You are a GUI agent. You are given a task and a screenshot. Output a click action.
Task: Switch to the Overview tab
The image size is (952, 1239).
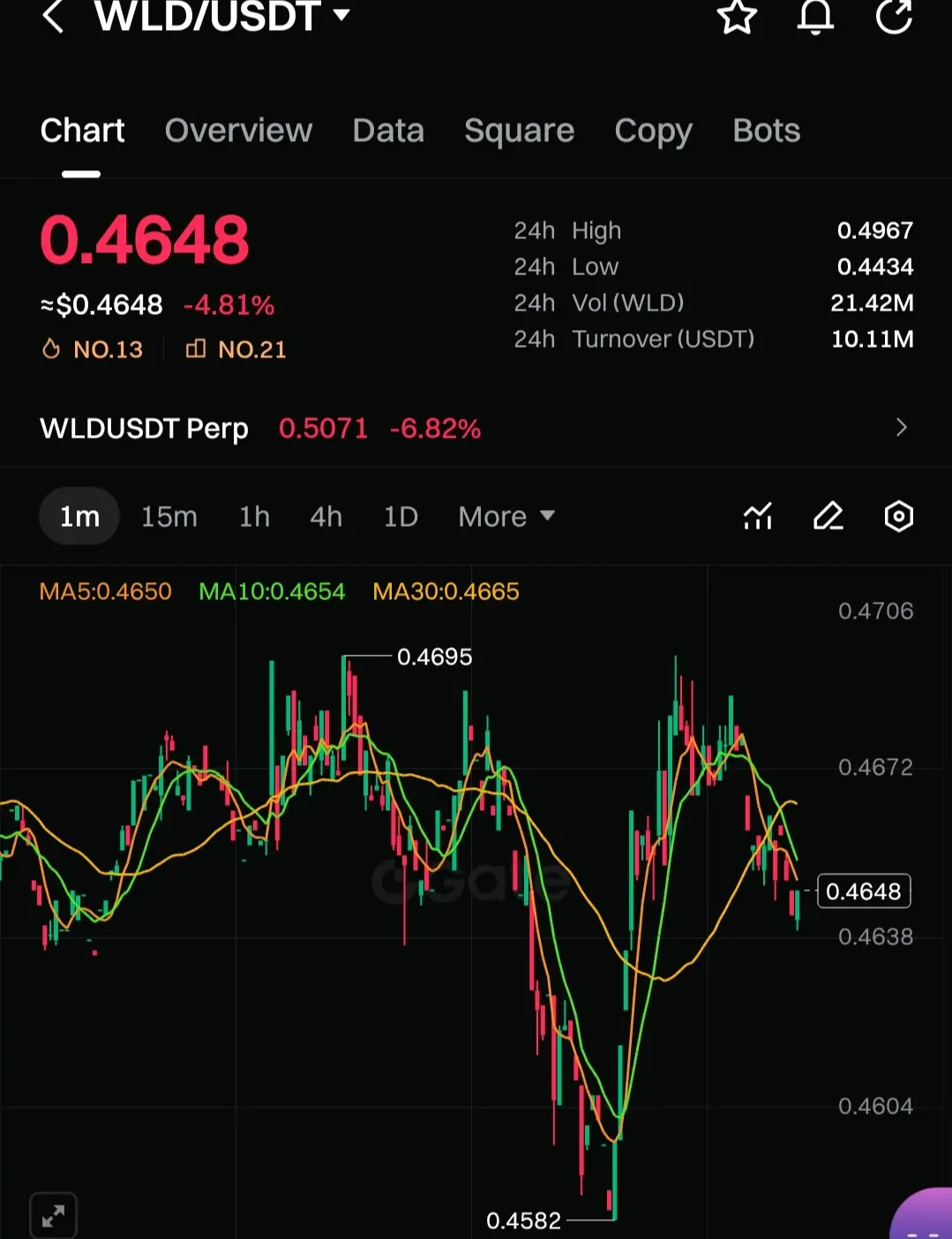point(238,131)
